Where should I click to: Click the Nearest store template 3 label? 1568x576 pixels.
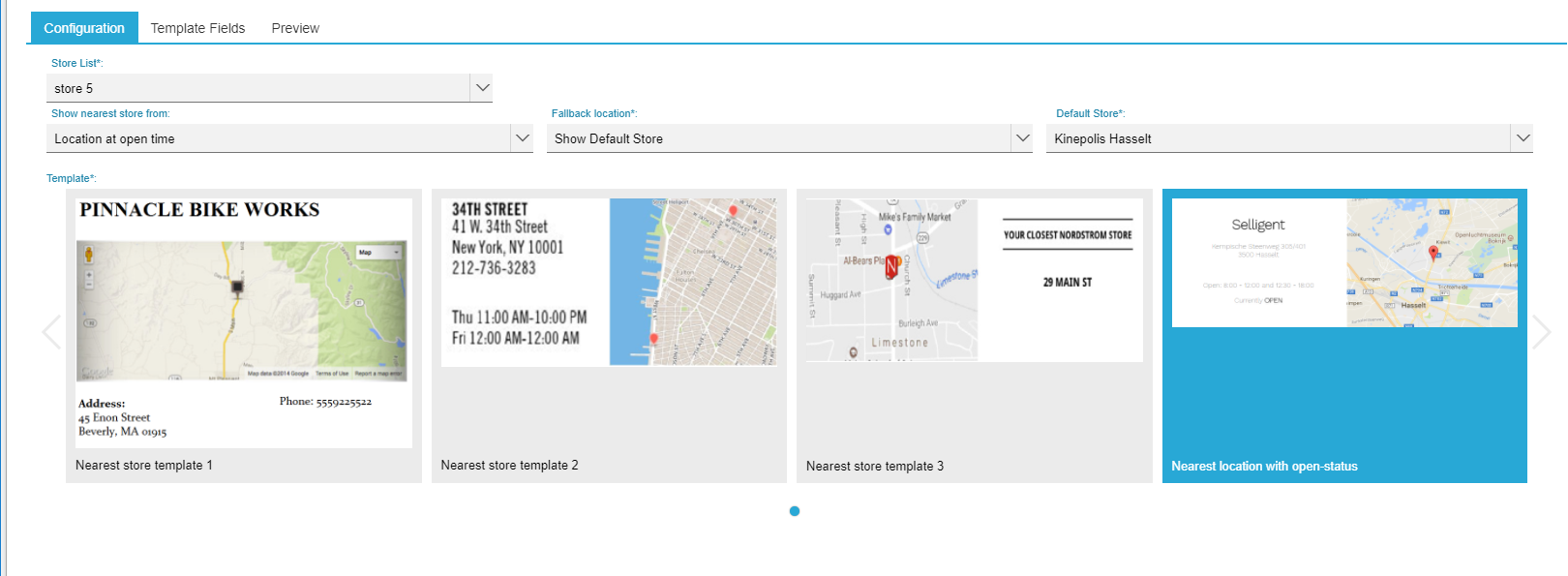pyautogui.click(x=875, y=467)
